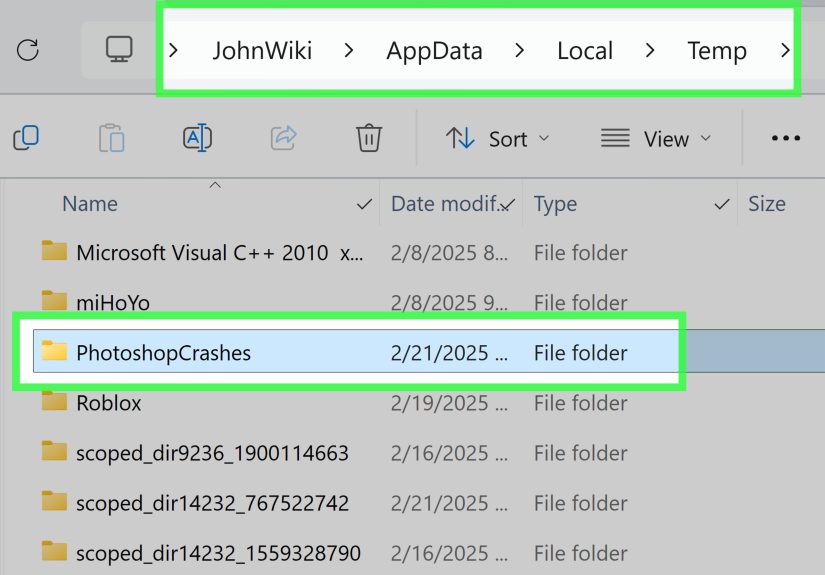Click the Paste clipboard icon
Viewport: 825px width, 575px height.
click(x=112, y=138)
